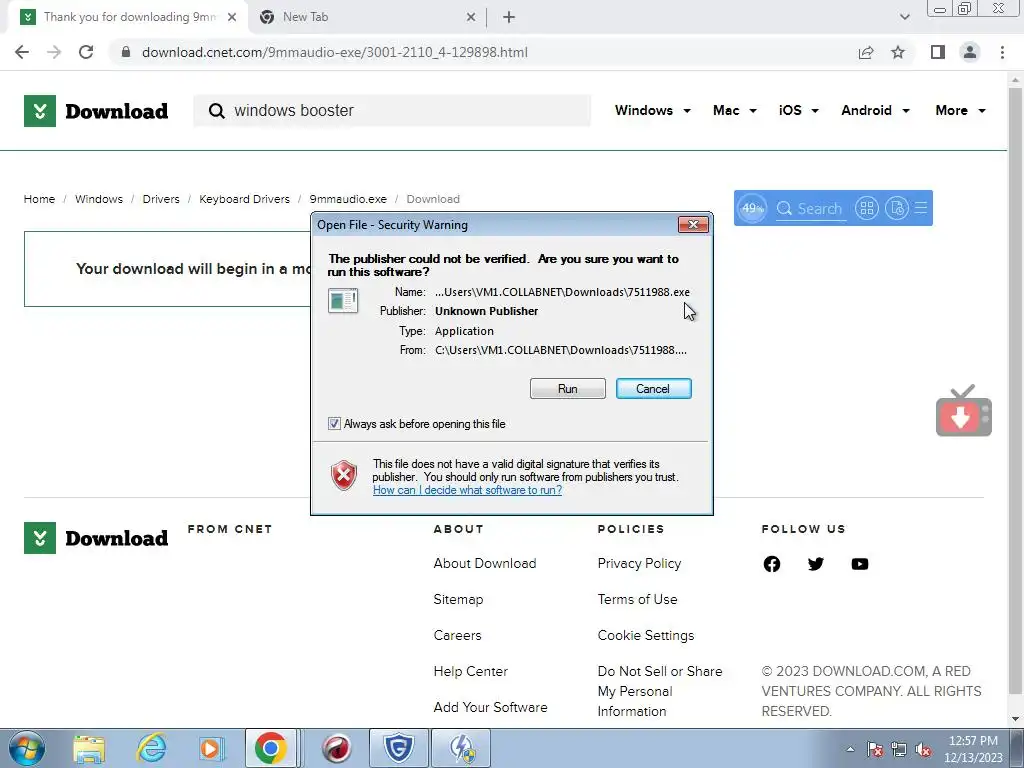Click the Chrome taskbar icon
This screenshot has width=1024, height=768.
[270, 748]
